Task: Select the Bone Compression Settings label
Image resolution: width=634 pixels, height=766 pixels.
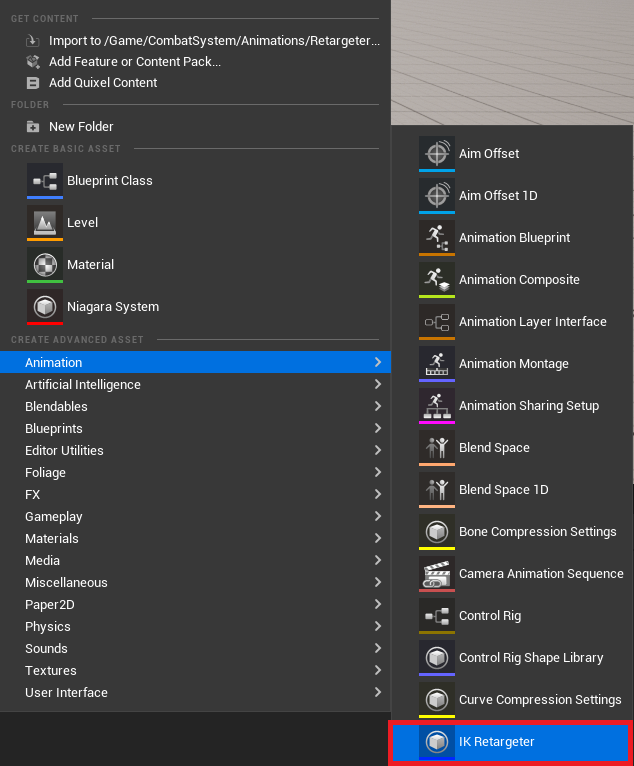Action: click(x=538, y=532)
